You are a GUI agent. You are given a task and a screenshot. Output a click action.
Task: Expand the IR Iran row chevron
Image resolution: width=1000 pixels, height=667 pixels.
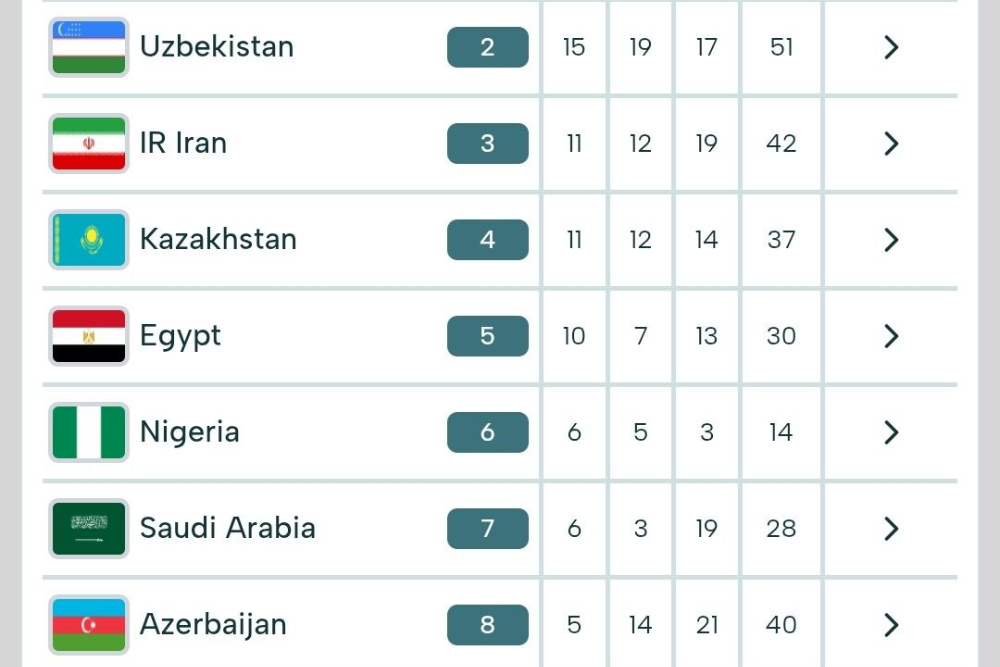891,144
